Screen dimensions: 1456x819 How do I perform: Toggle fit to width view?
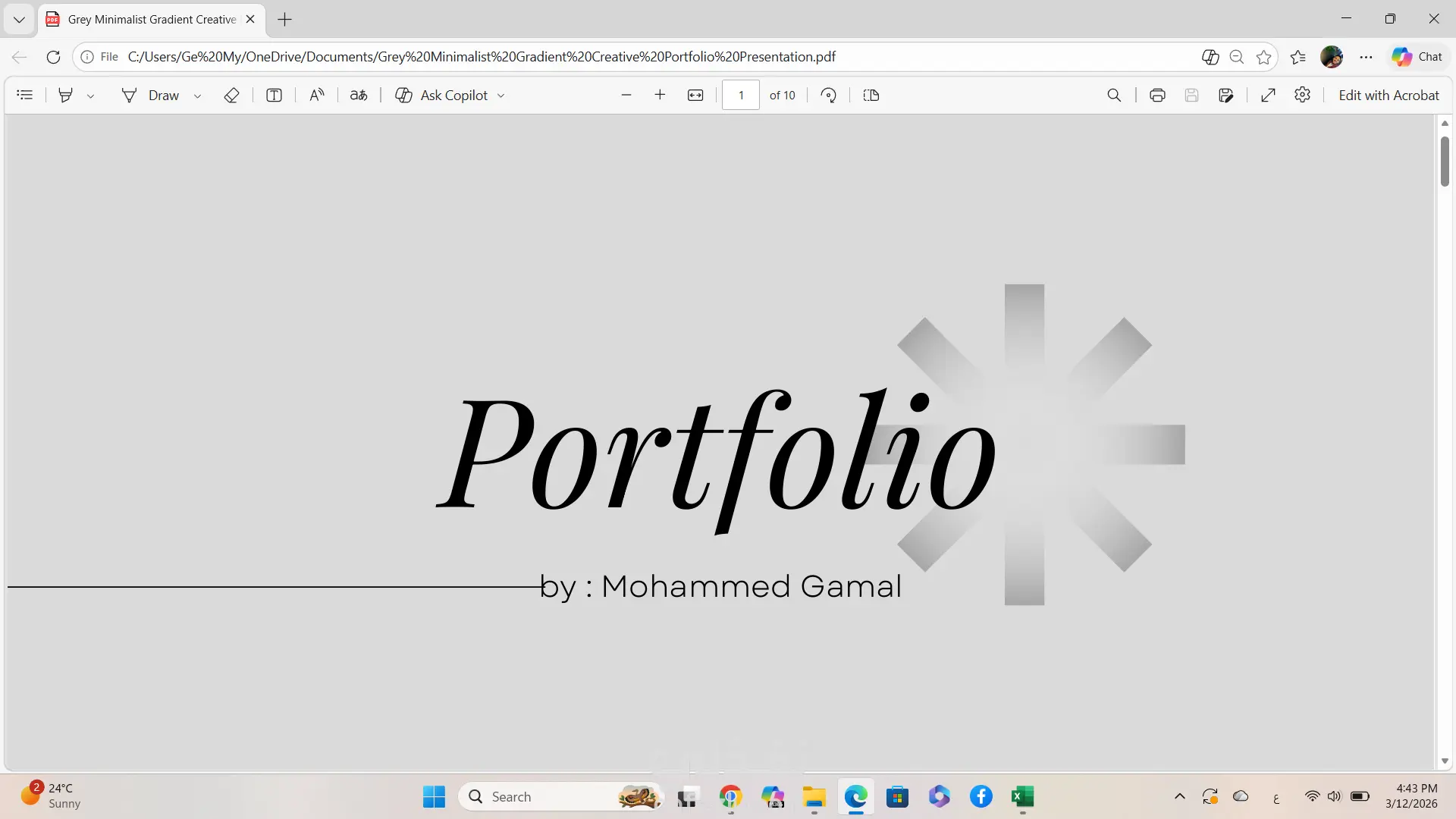695,96
